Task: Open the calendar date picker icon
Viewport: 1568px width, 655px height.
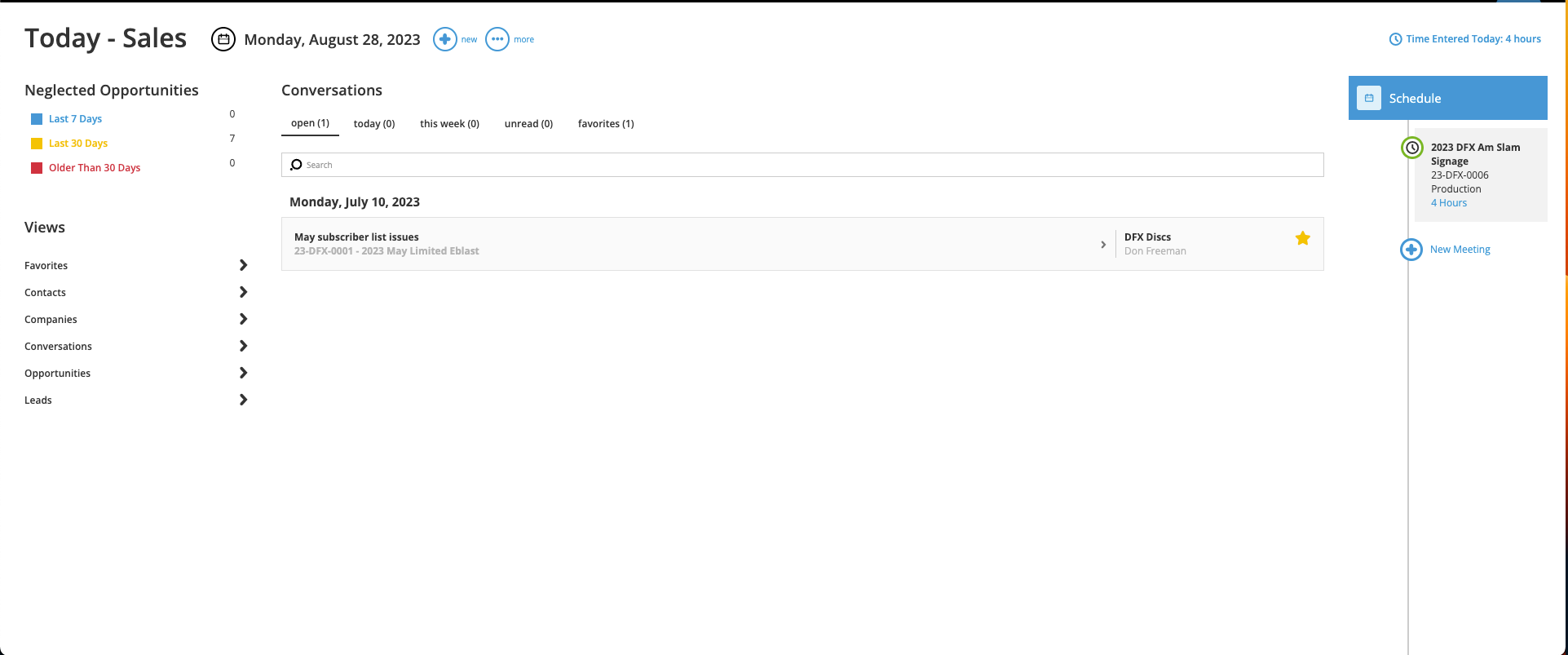Action: coord(223,39)
